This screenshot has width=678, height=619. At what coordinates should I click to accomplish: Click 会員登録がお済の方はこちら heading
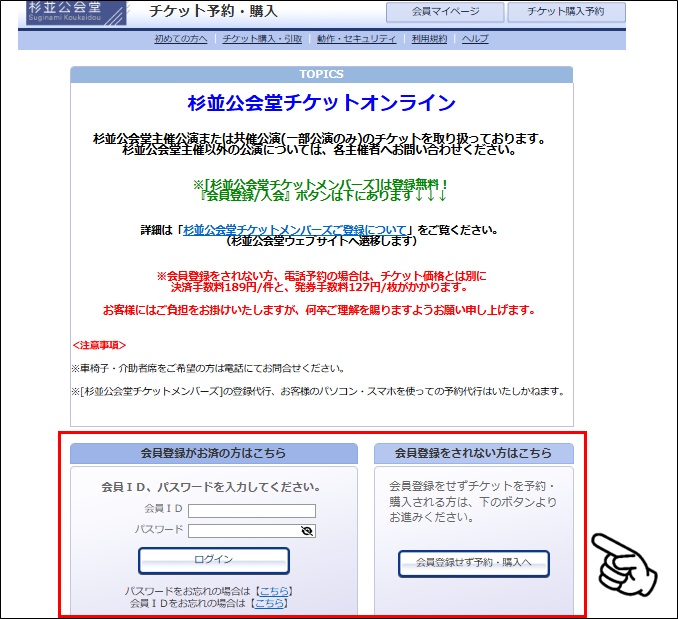pos(213,453)
